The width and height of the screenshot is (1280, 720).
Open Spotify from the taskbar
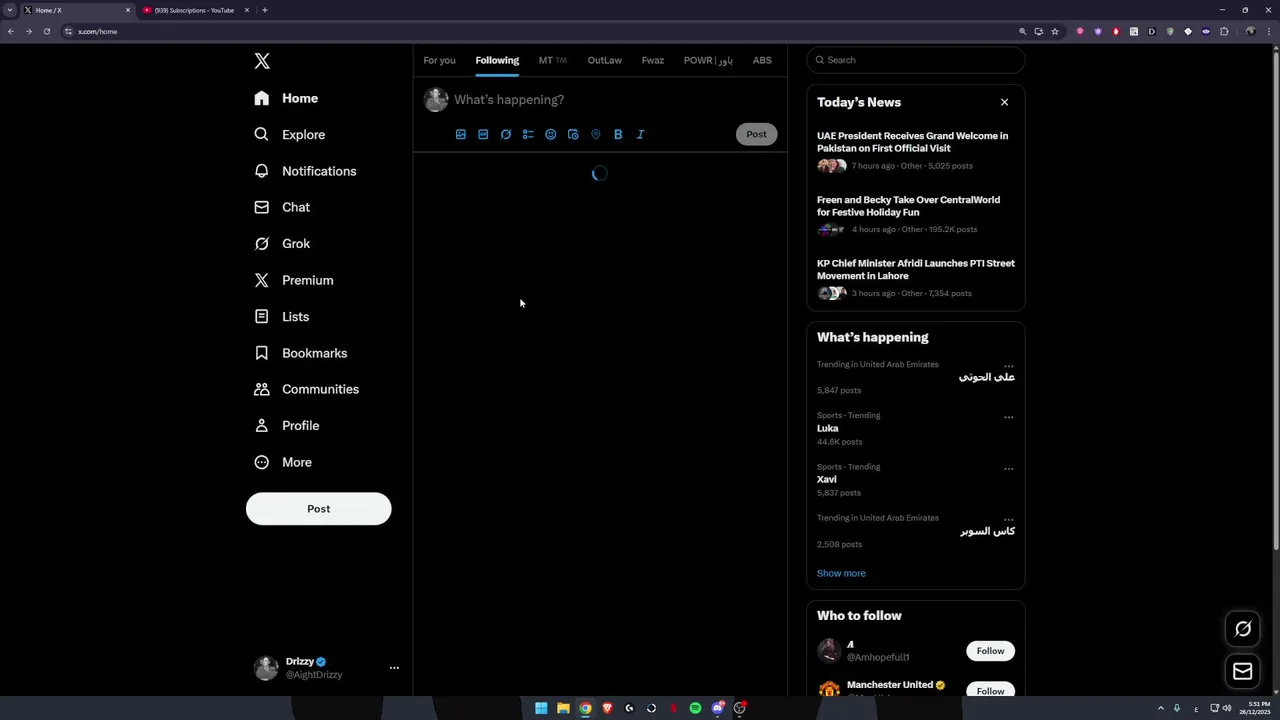(x=695, y=708)
